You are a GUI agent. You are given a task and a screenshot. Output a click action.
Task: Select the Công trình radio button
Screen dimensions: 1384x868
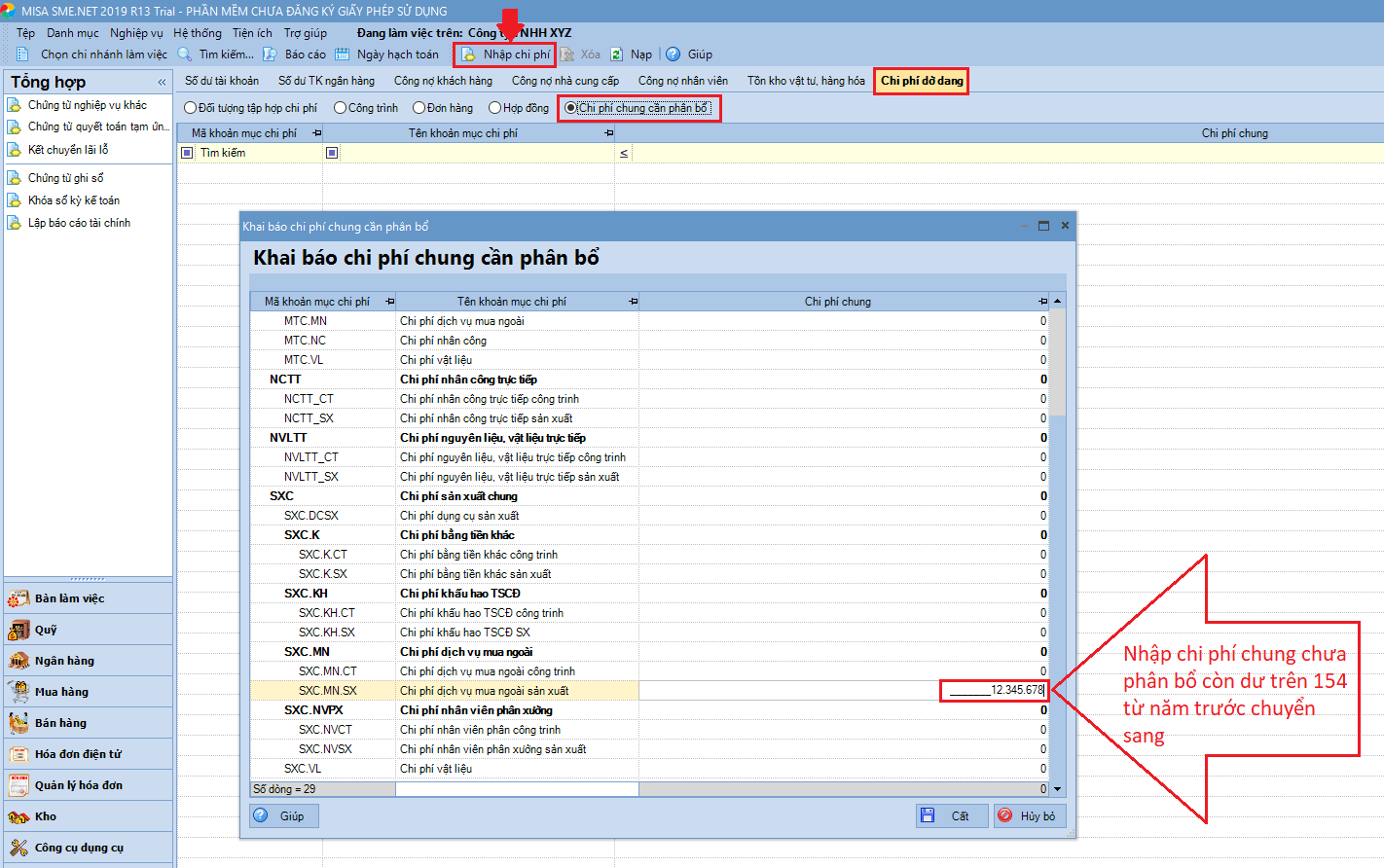340,108
